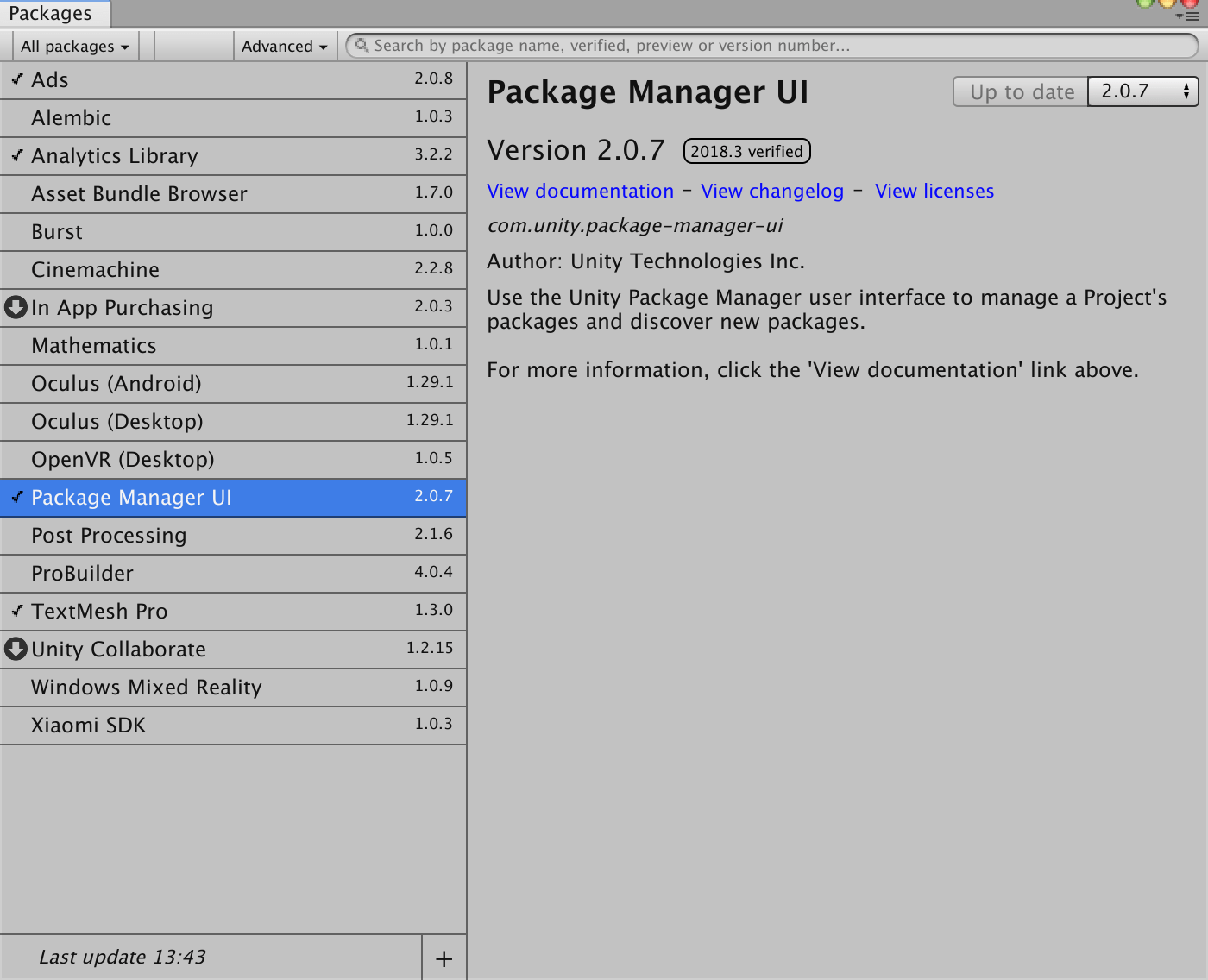Open the 2.0.7 version selector dropdown
The width and height of the screenshot is (1208, 980).
(x=1142, y=91)
